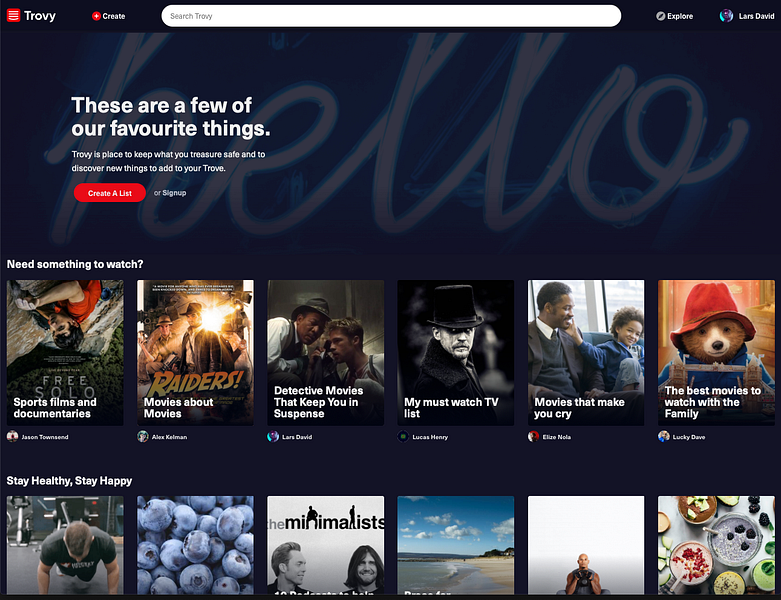
Task: Open the Explore menu item
Action: pyautogui.click(x=680, y=16)
